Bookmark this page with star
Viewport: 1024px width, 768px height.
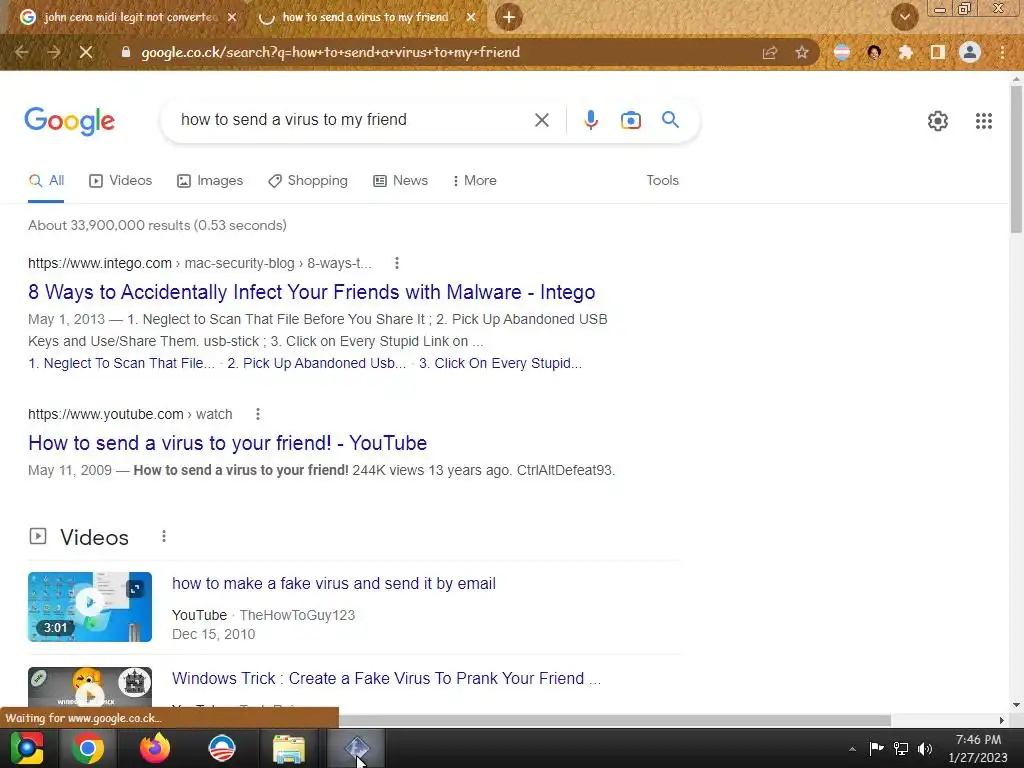[802, 52]
